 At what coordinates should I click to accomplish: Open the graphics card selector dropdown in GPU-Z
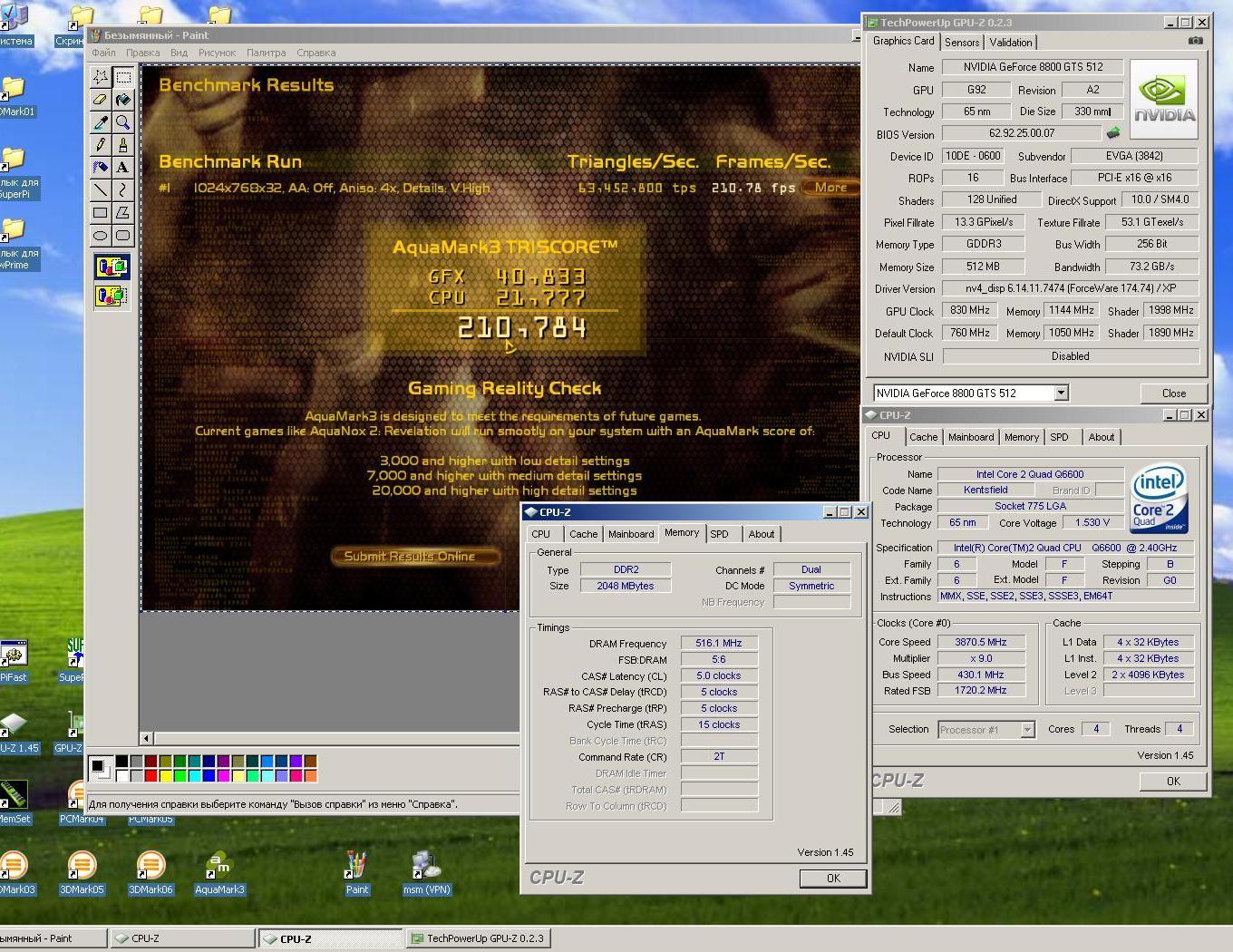click(1061, 393)
